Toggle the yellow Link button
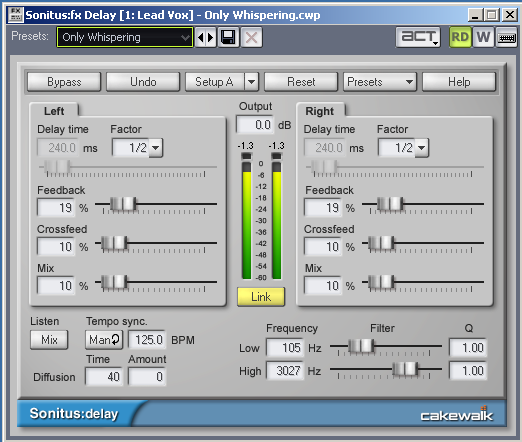Image resolution: width=522 pixels, height=442 pixels. point(261,297)
